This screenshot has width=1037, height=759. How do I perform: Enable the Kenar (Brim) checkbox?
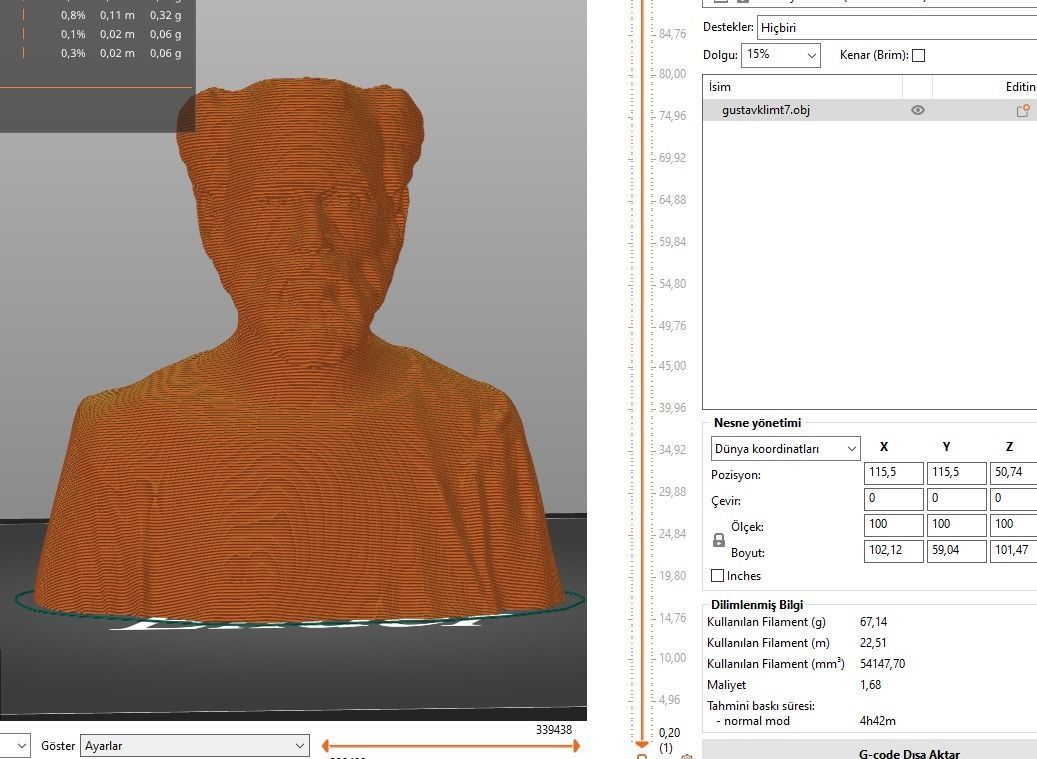918,56
